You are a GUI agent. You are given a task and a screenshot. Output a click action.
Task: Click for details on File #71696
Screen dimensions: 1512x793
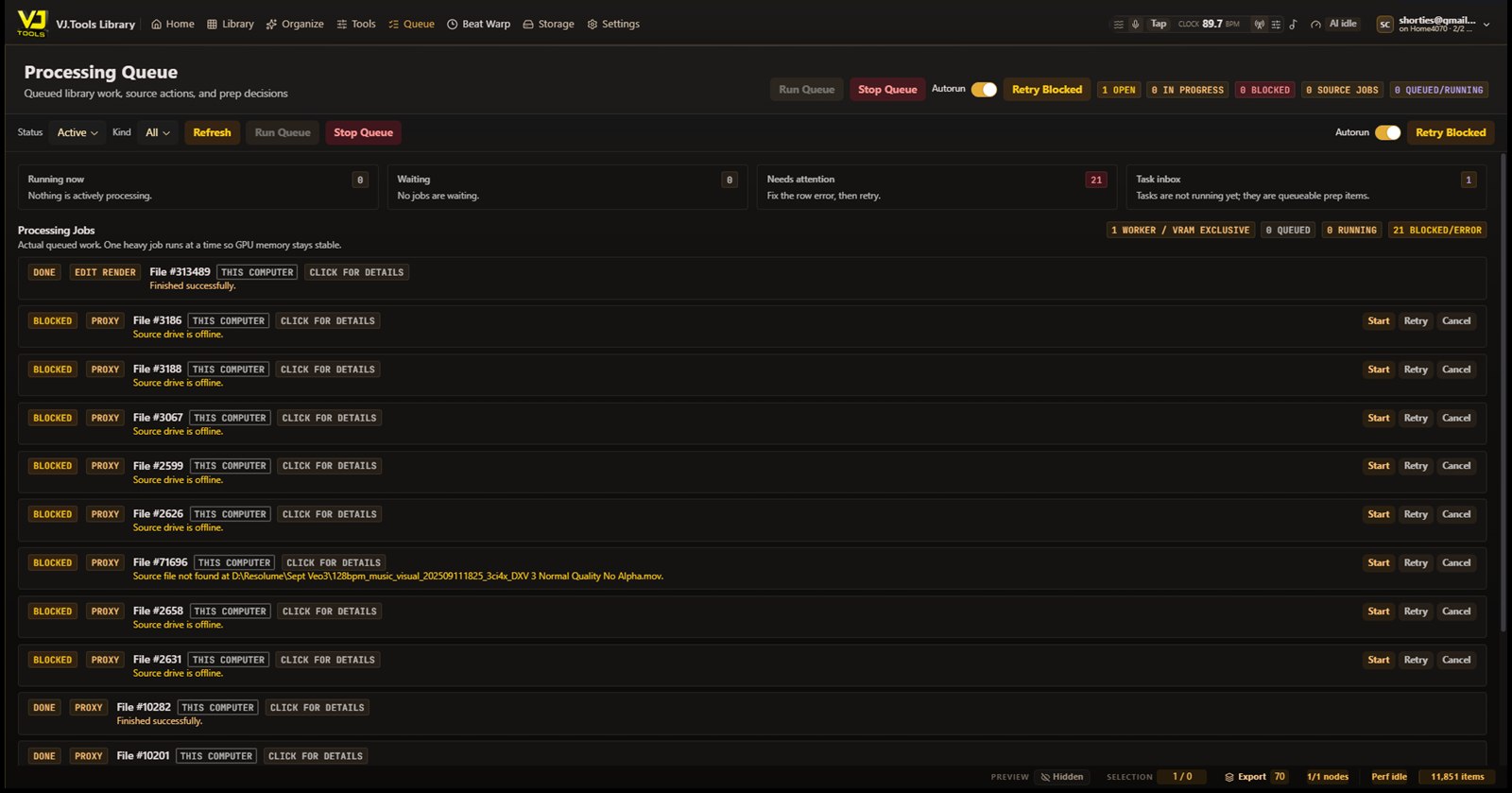[334, 563]
